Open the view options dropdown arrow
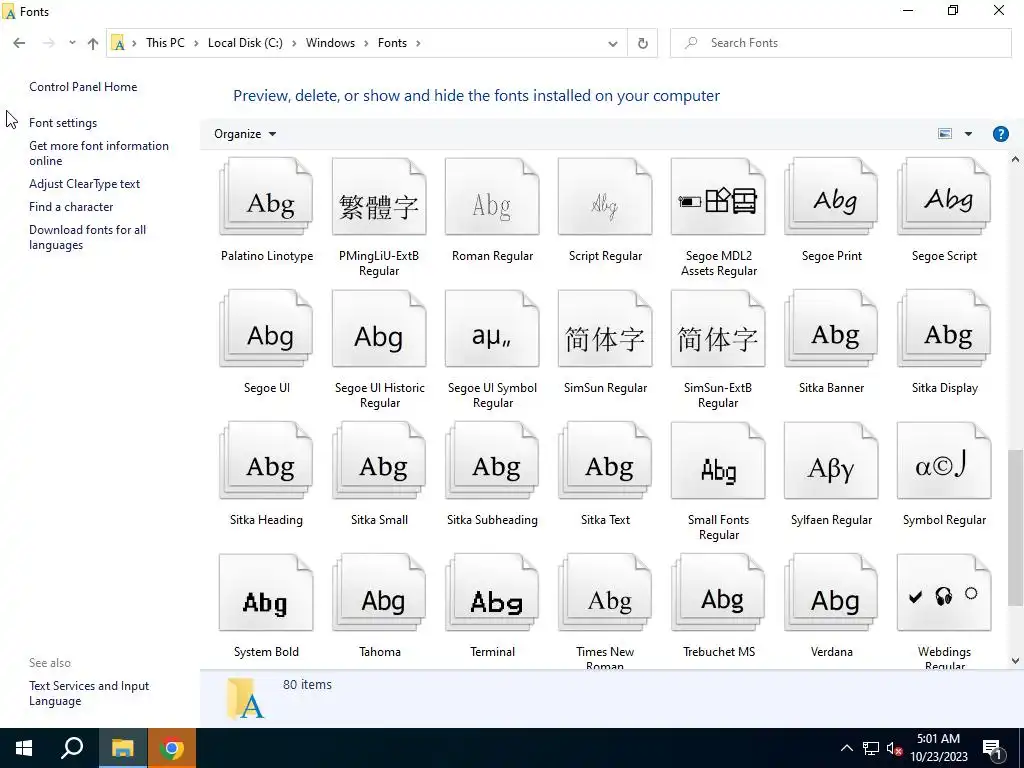1024x768 pixels. [x=968, y=134]
